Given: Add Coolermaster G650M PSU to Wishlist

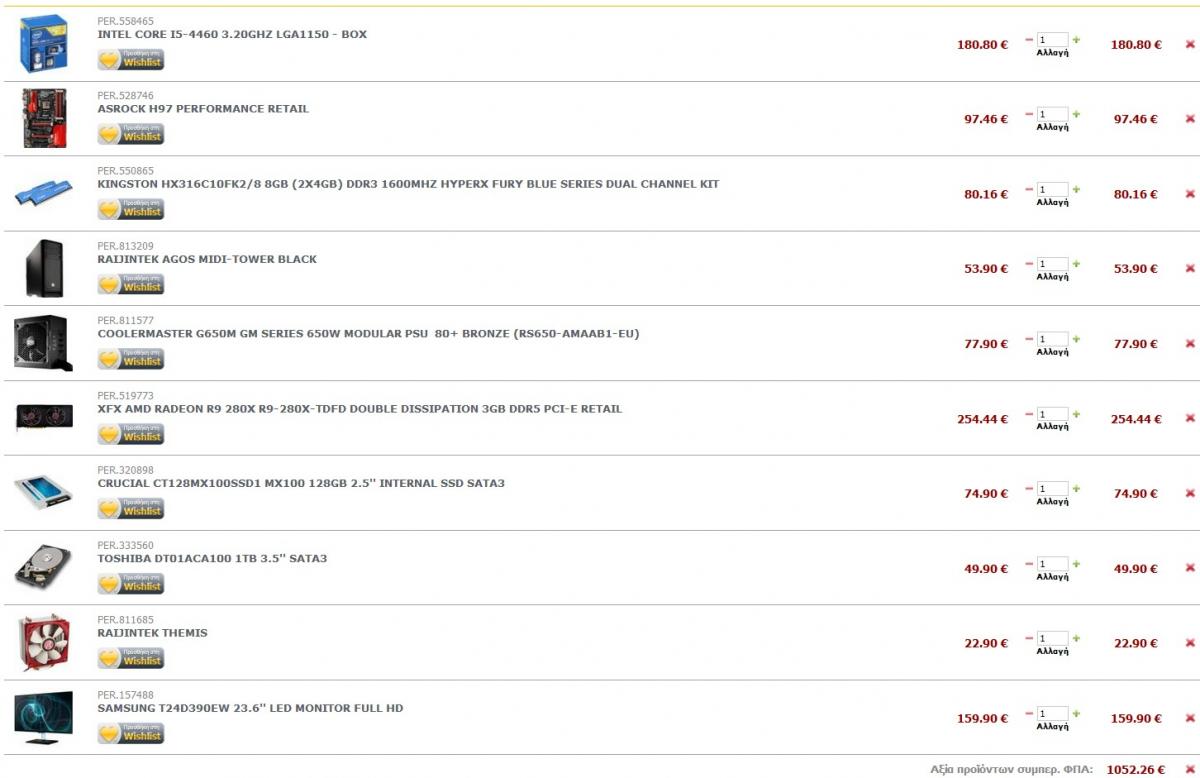Looking at the screenshot, I should pos(131,359).
